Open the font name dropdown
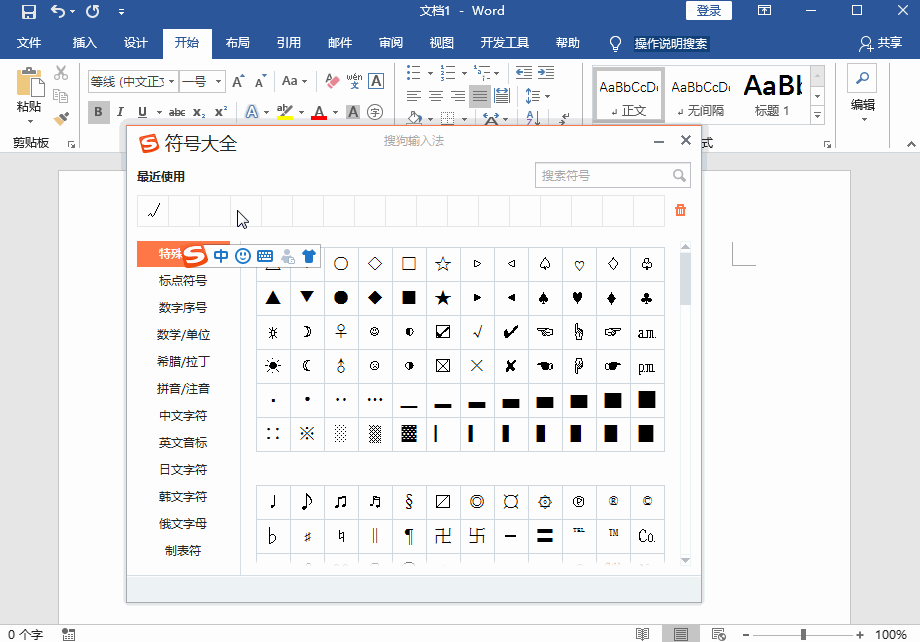The image size is (920, 642). coord(173,81)
